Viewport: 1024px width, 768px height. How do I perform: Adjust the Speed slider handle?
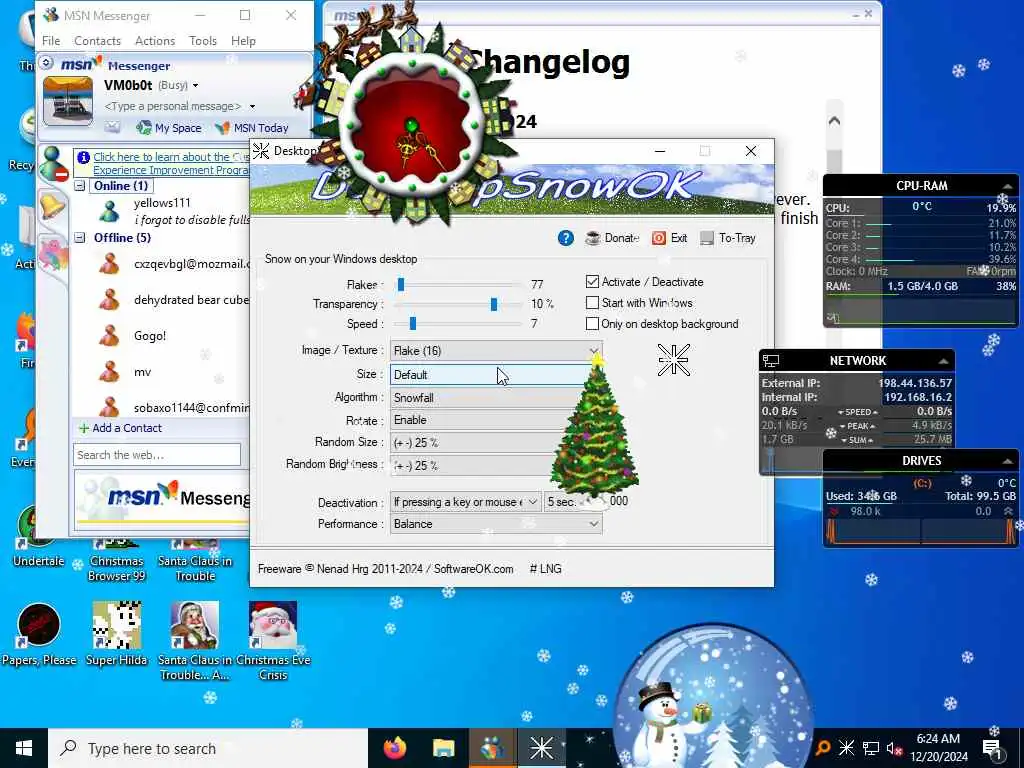pos(413,324)
